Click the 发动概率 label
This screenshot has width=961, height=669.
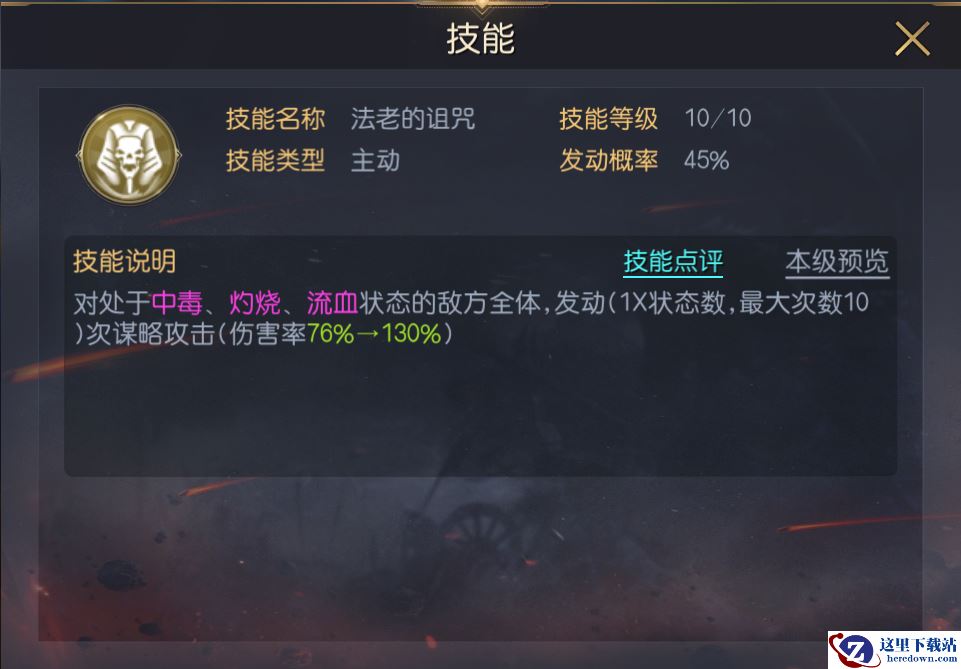(x=609, y=161)
